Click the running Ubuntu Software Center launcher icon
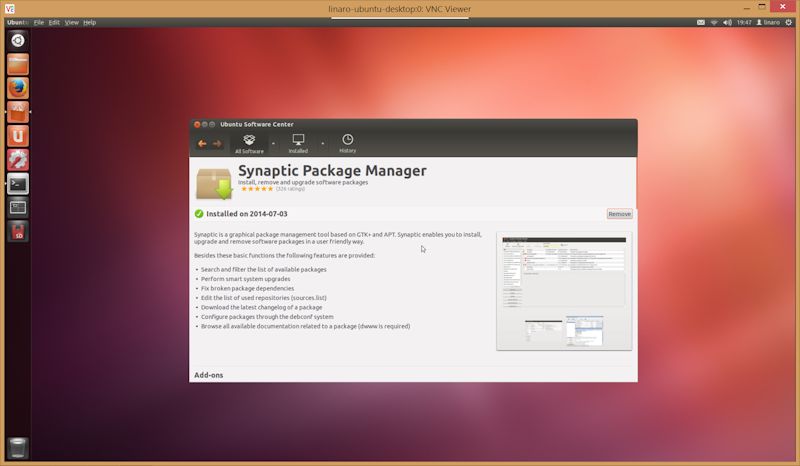This screenshot has width=800, height=466. [x=18, y=112]
